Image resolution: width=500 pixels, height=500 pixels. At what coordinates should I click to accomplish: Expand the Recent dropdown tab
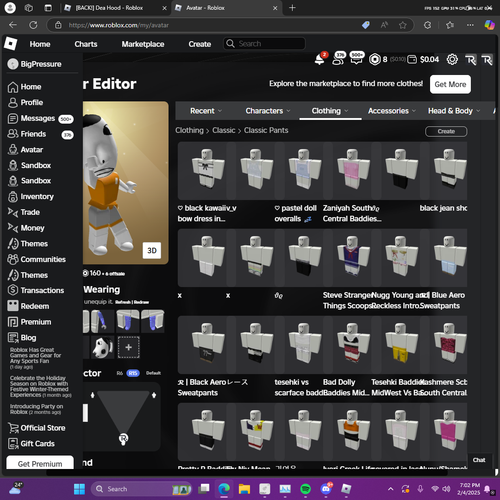coord(206,111)
